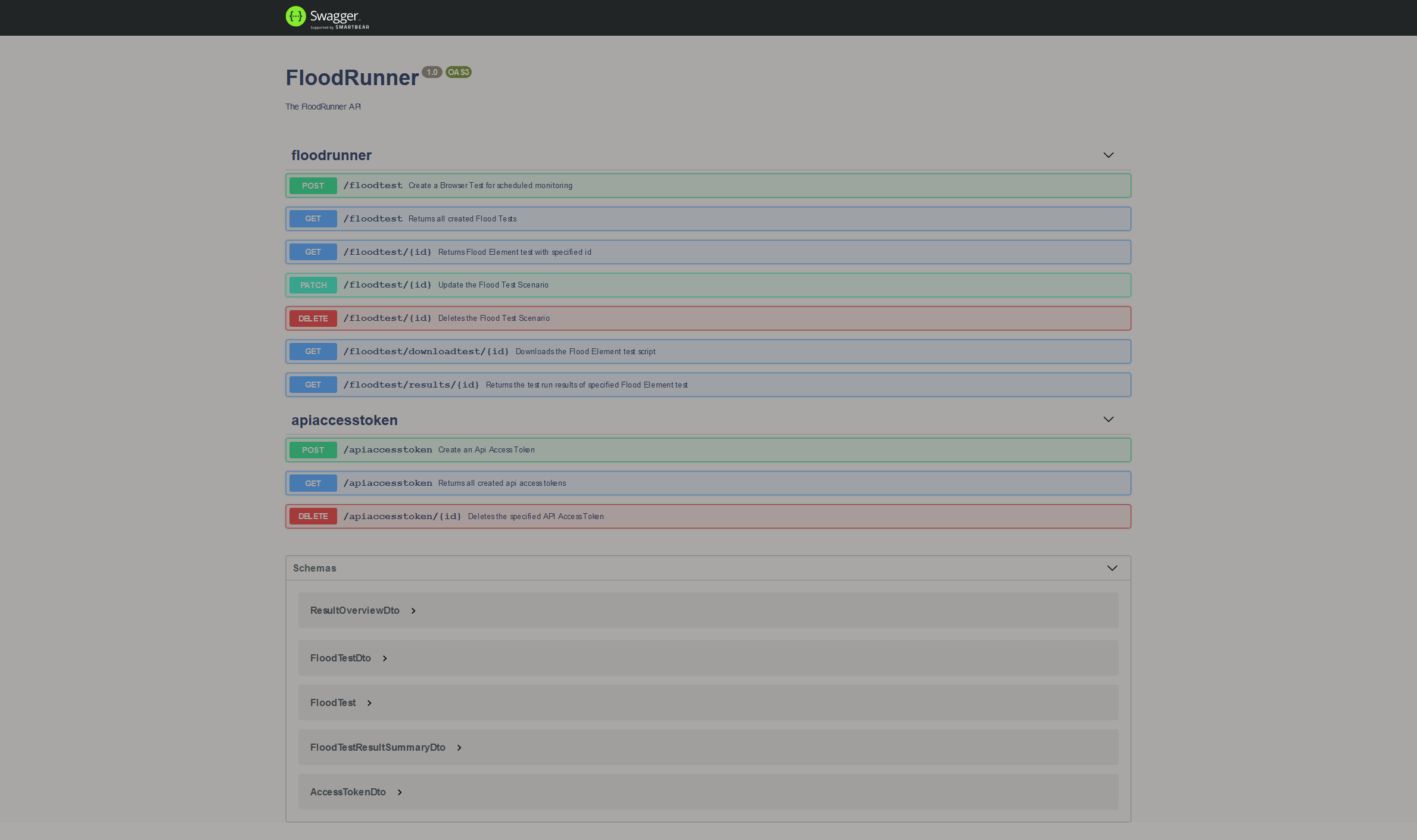The image size is (1417, 840).
Task: Click 'Downloads the Flood Element test script' text
Action: (586, 351)
